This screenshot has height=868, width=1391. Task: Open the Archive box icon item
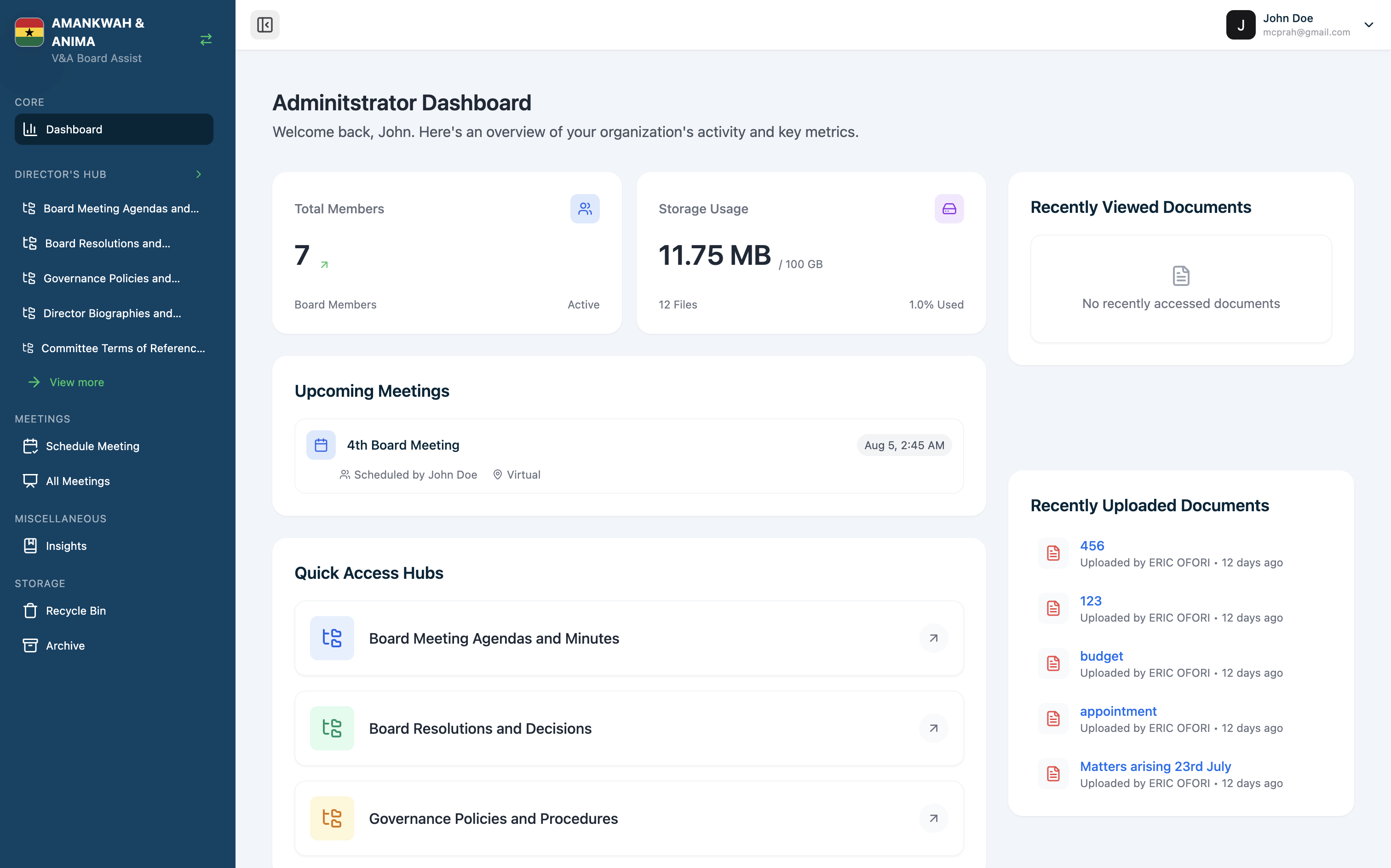[x=30, y=646]
